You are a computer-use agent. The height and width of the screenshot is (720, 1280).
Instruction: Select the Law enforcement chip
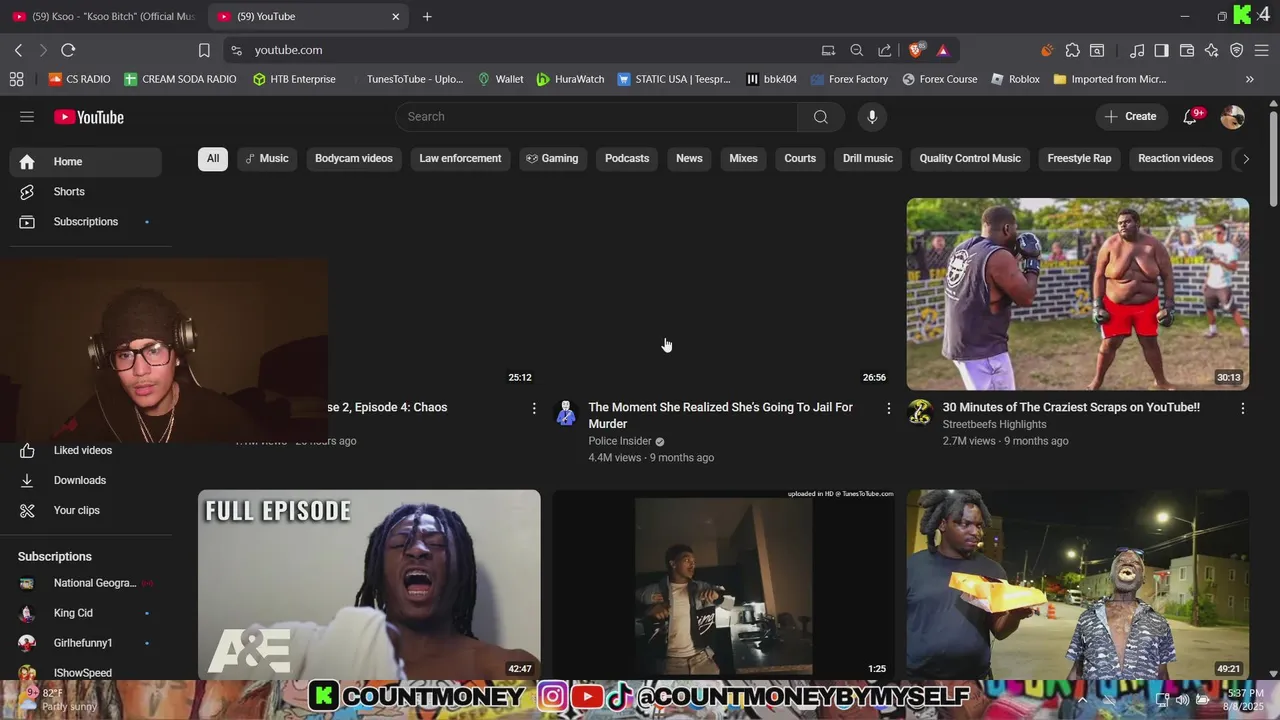460,159
